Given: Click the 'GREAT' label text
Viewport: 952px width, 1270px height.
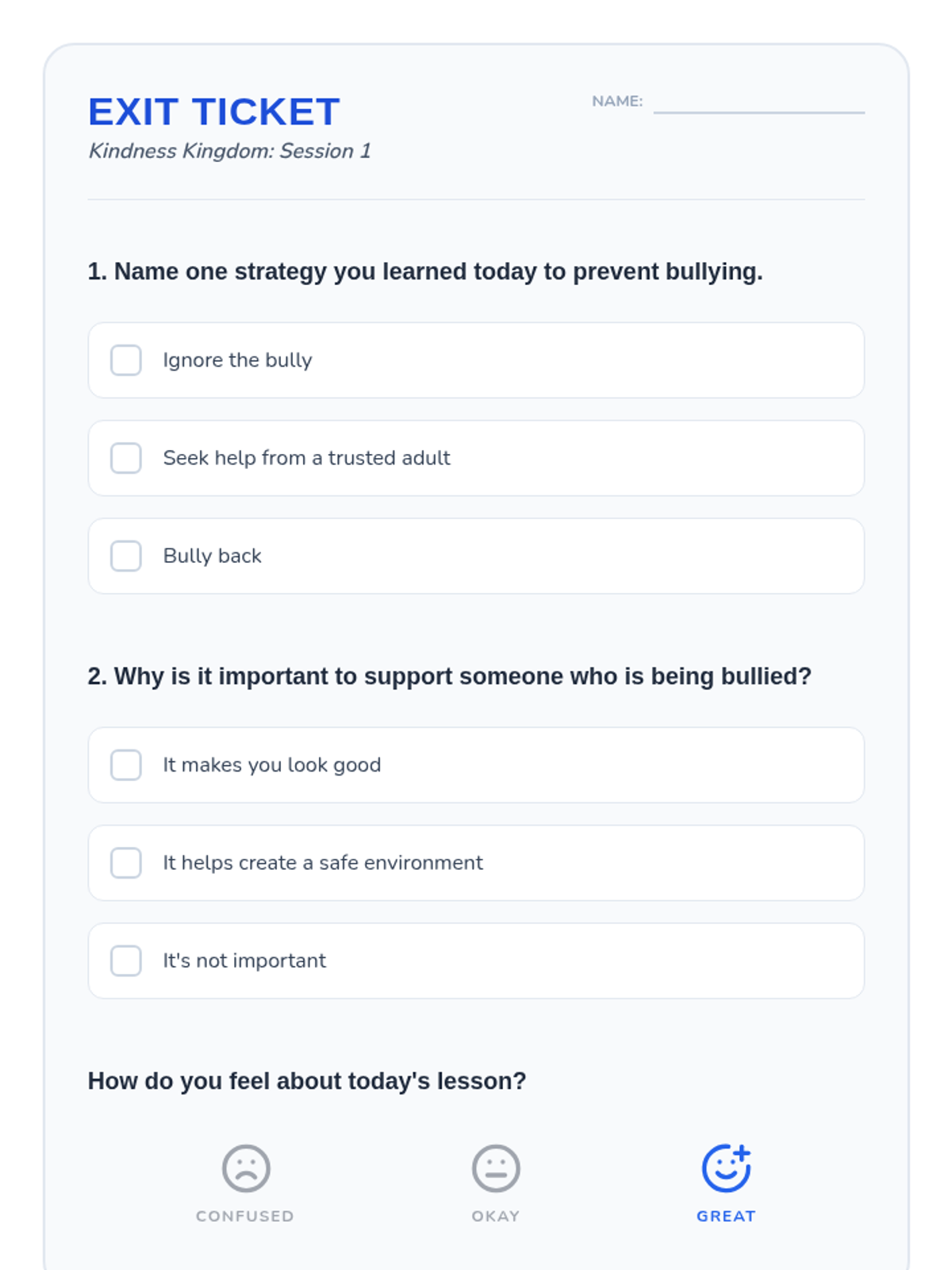Looking at the screenshot, I should click(726, 1216).
